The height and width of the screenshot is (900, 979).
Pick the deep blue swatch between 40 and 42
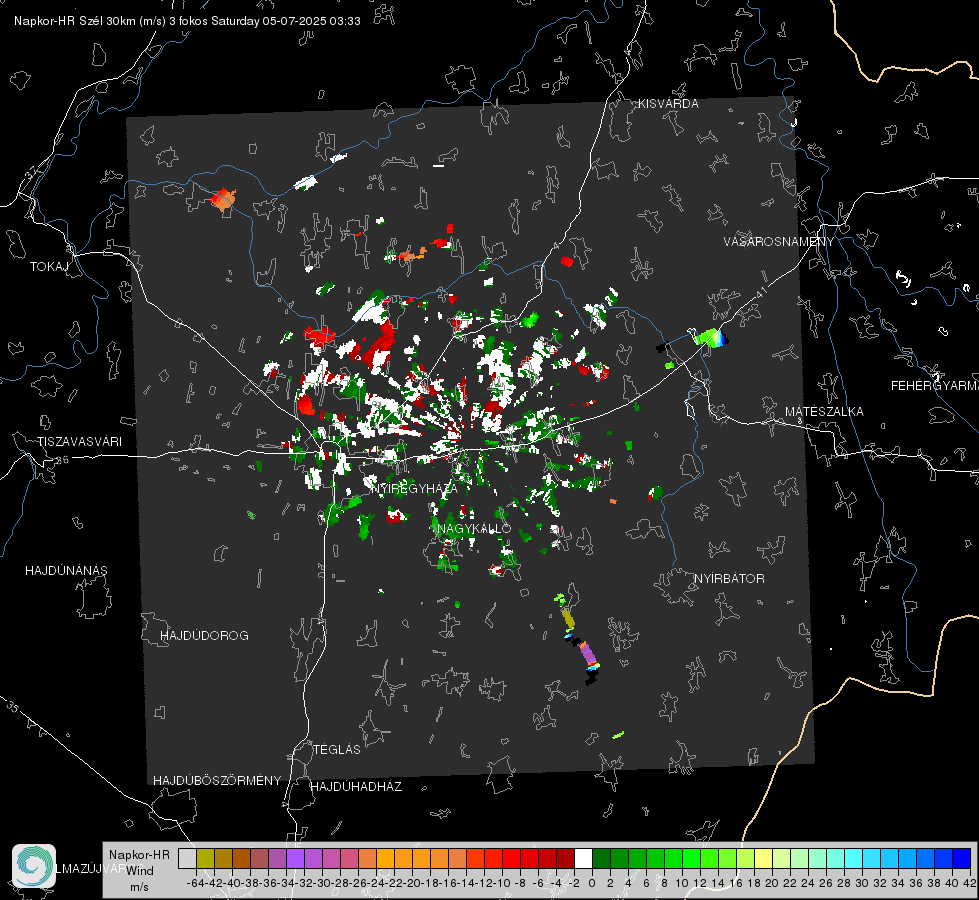point(962,858)
